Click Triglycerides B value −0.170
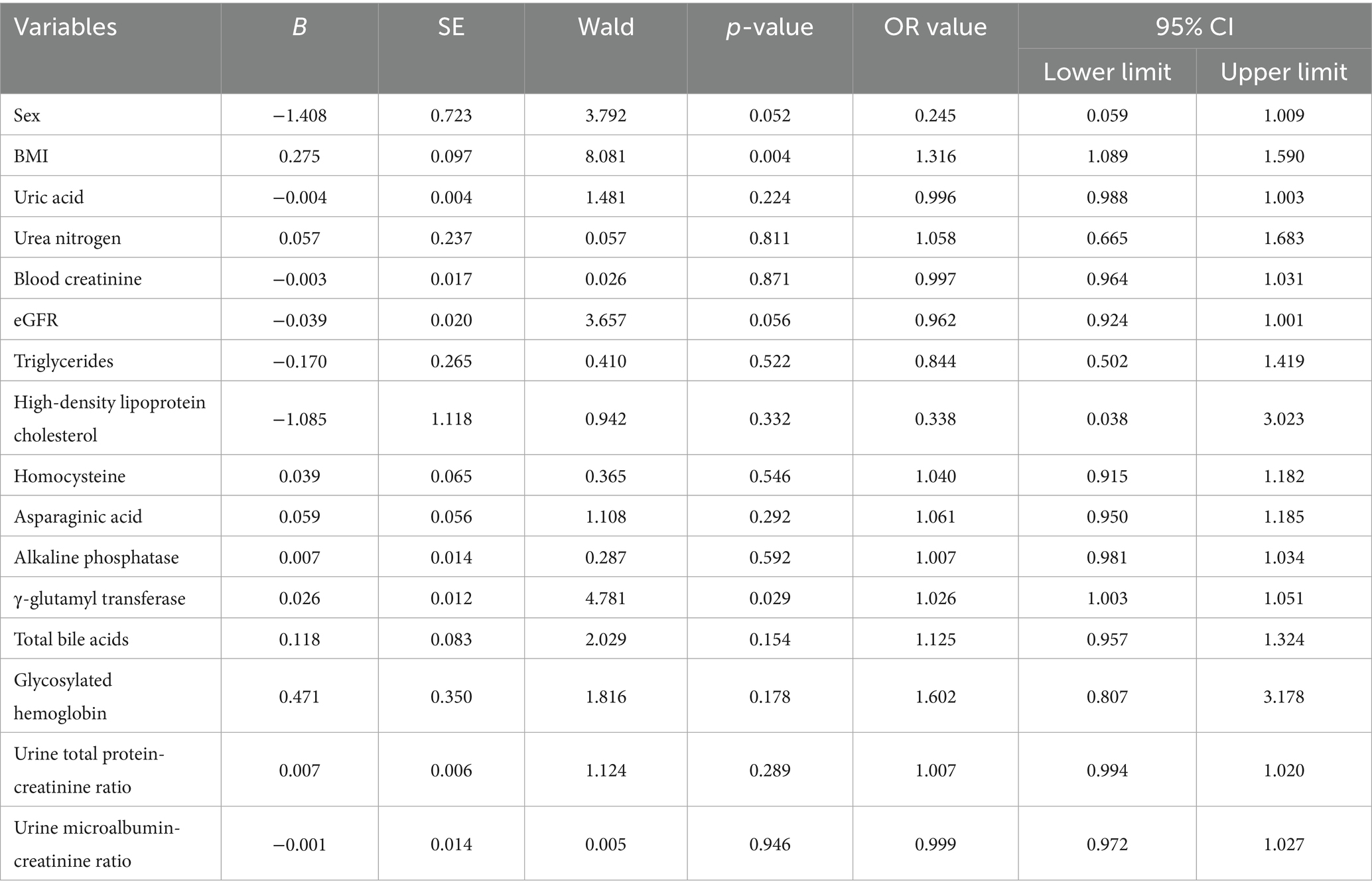This screenshot has height=892, width=1372. pyautogui.click(x=300, y=361)
